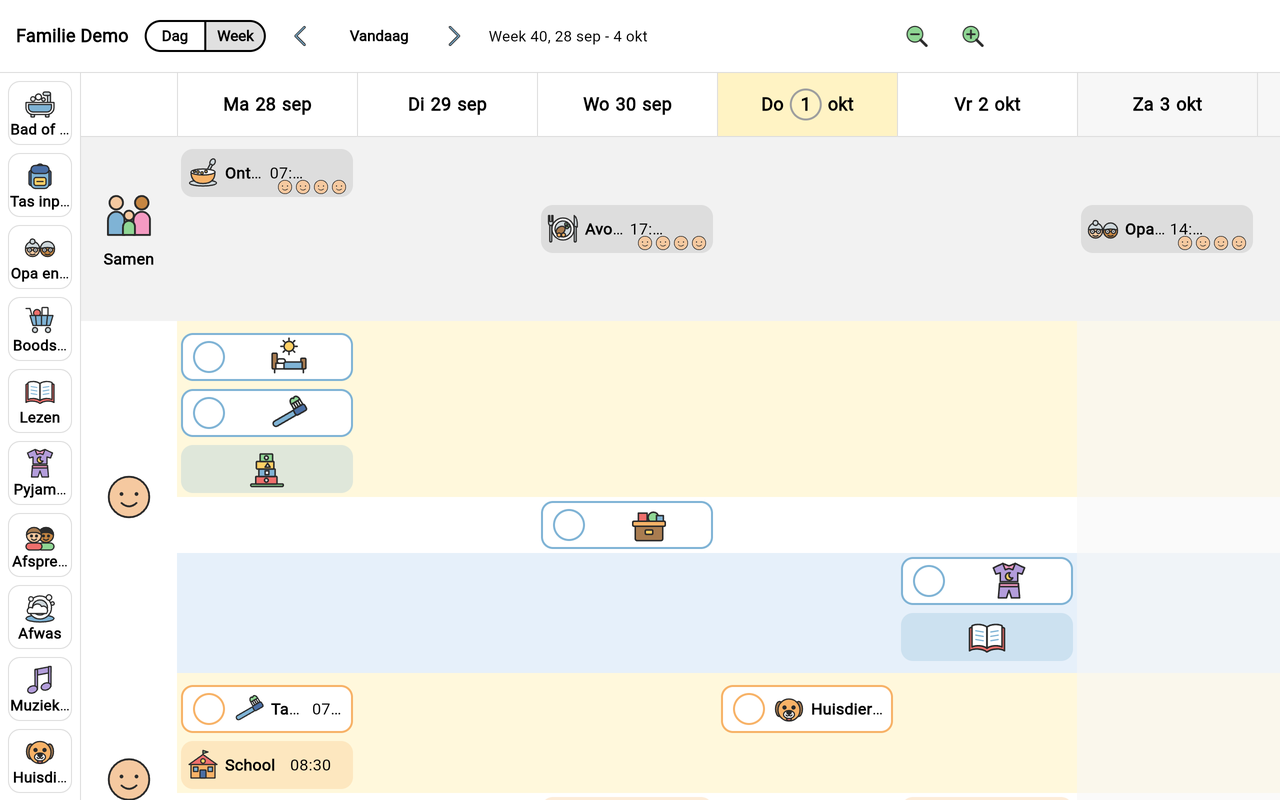Select the 'Bad of...' bathtub activity in sidebar
This screenshot has width=1280, height=800.
pyautogui.click(x=40, y=113)
